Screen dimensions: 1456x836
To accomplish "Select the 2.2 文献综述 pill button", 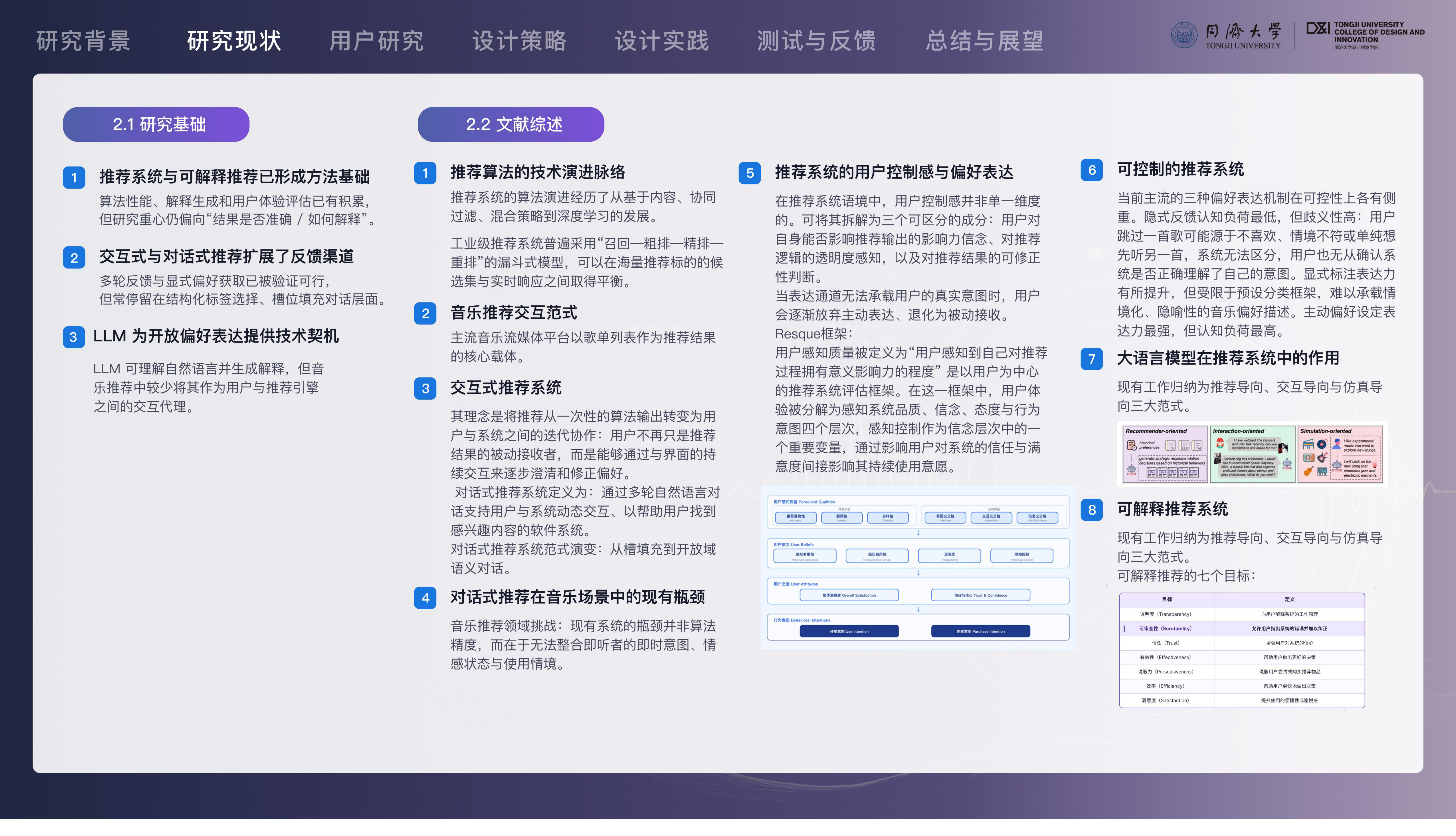I will pos(511,124).
